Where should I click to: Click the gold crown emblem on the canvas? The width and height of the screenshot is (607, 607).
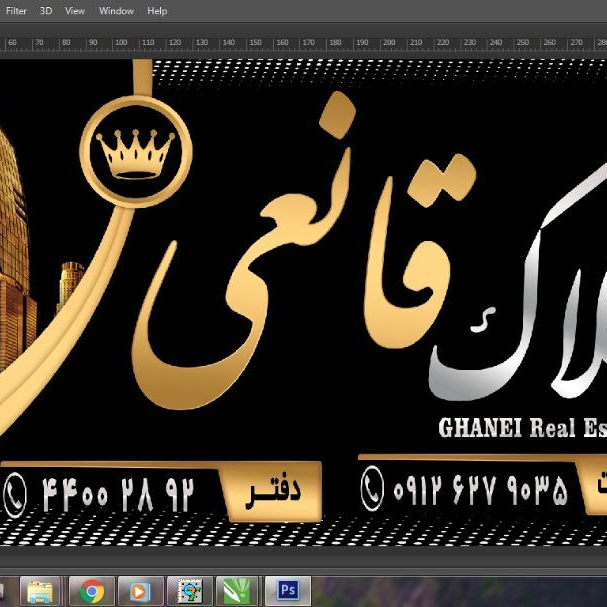[x=135, y=154]
